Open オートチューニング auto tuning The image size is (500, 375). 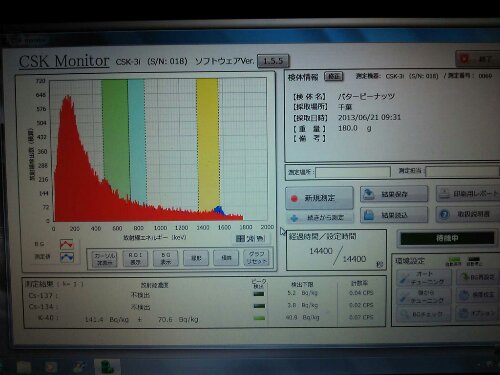(x=424, y=278)
